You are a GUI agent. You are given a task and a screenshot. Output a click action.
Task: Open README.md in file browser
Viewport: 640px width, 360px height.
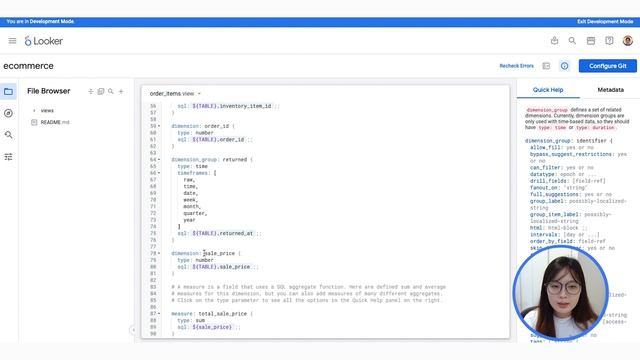(55, 122)
